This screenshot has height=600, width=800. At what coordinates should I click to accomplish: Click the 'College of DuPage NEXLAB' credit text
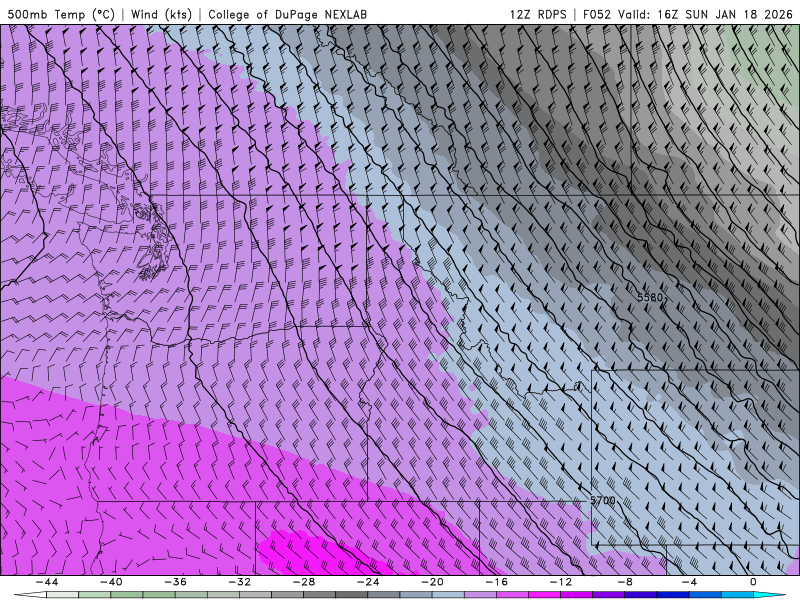(287, 14)
